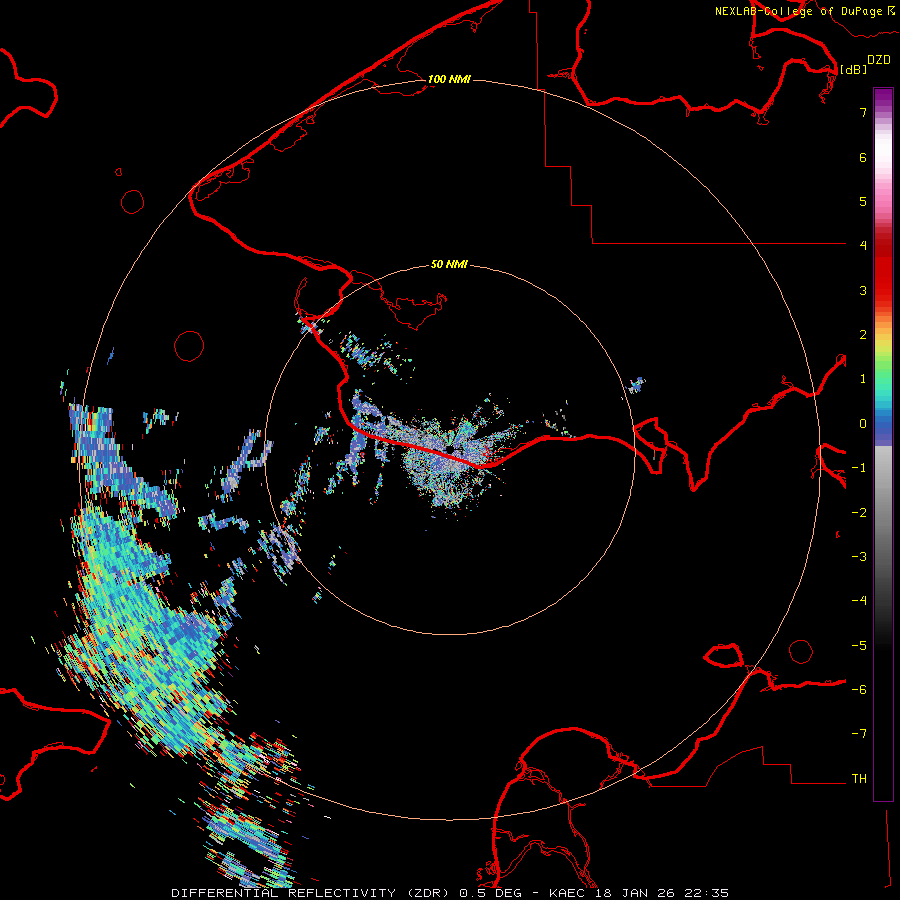900x900 pixels.
Task: Click the -4 value on color scale
Action: (859, 601)
